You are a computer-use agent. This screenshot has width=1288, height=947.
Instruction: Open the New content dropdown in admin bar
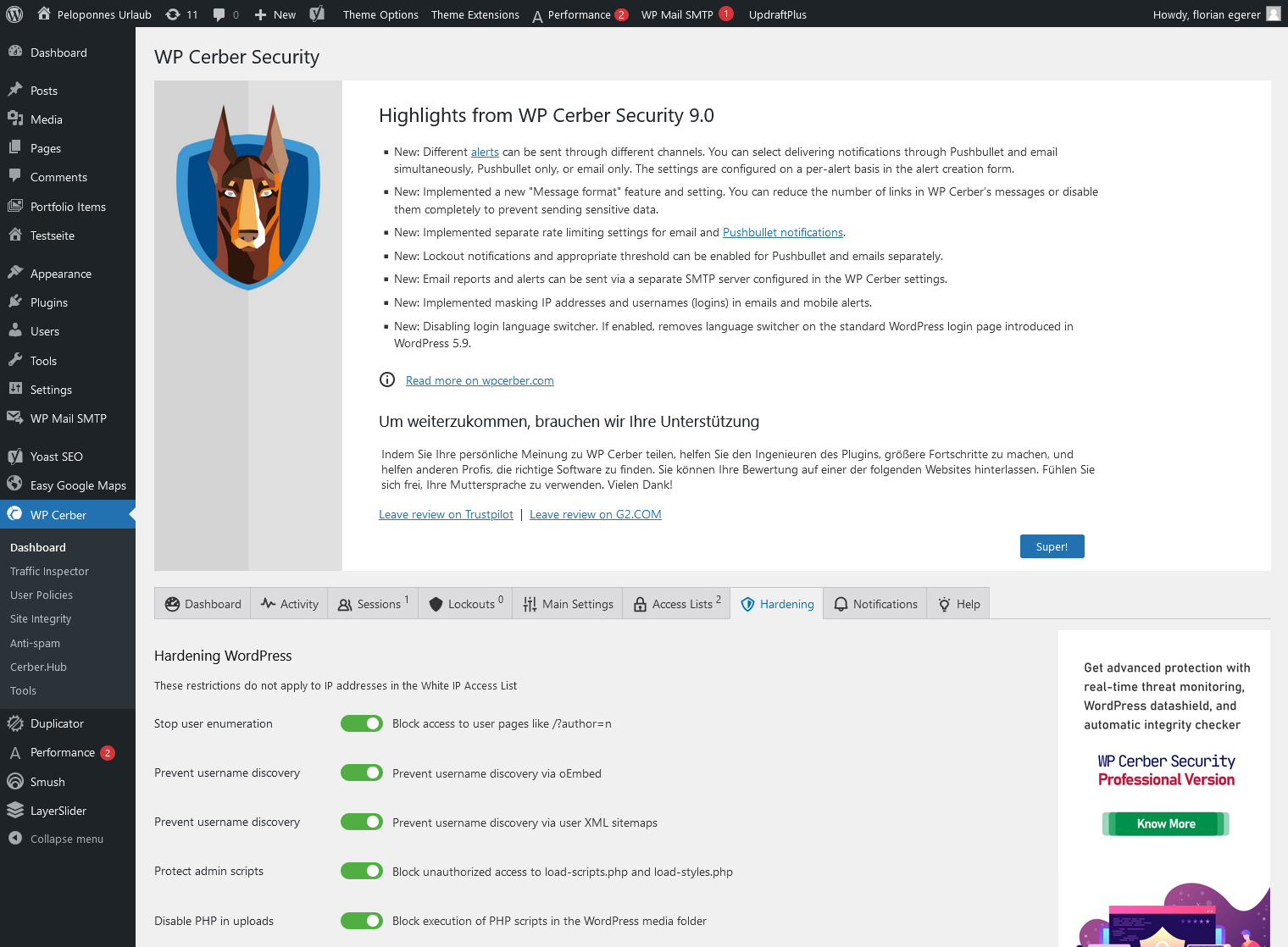coord(275,14)
